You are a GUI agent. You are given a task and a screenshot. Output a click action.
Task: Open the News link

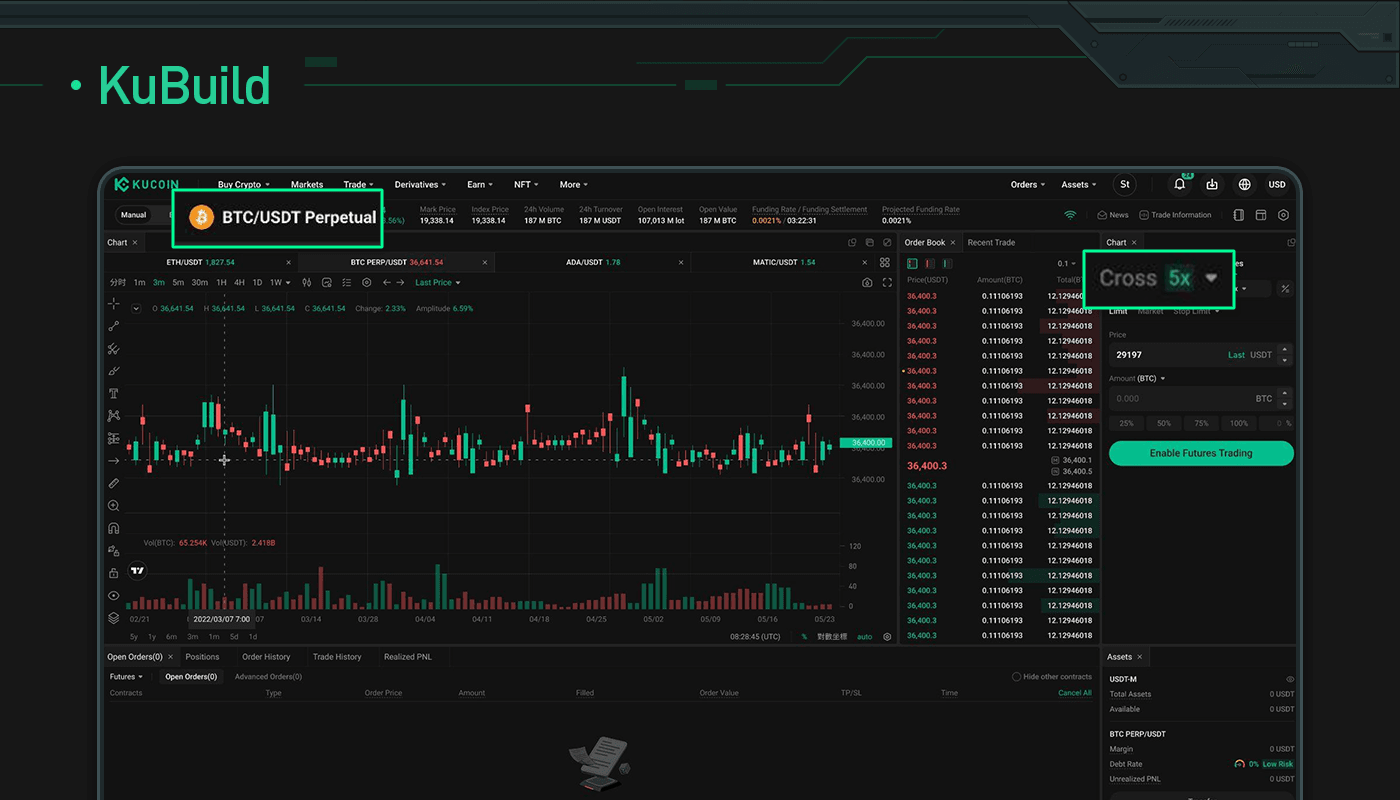1113,215
